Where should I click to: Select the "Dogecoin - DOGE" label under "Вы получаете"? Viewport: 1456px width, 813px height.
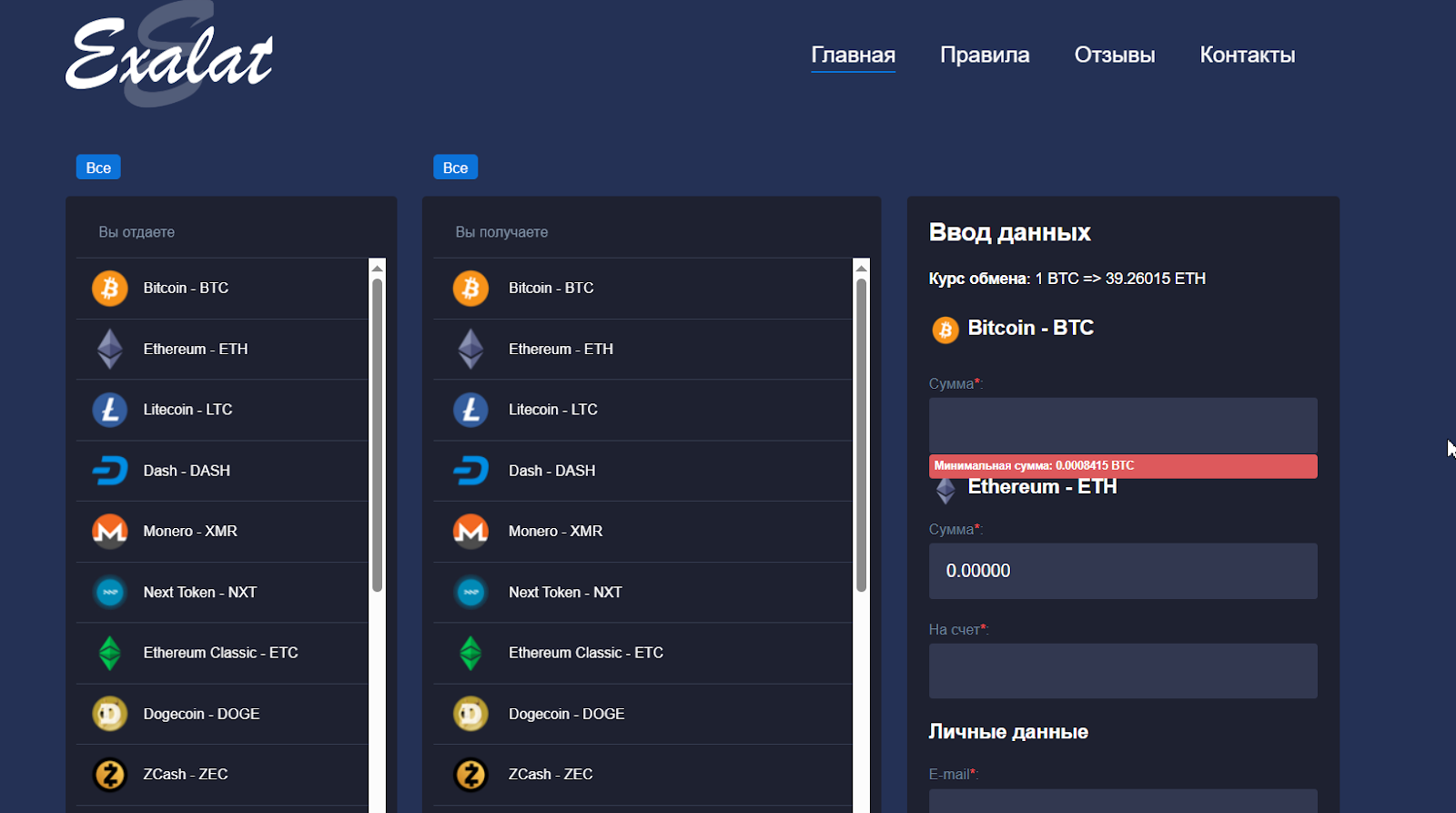click(567, 714)
